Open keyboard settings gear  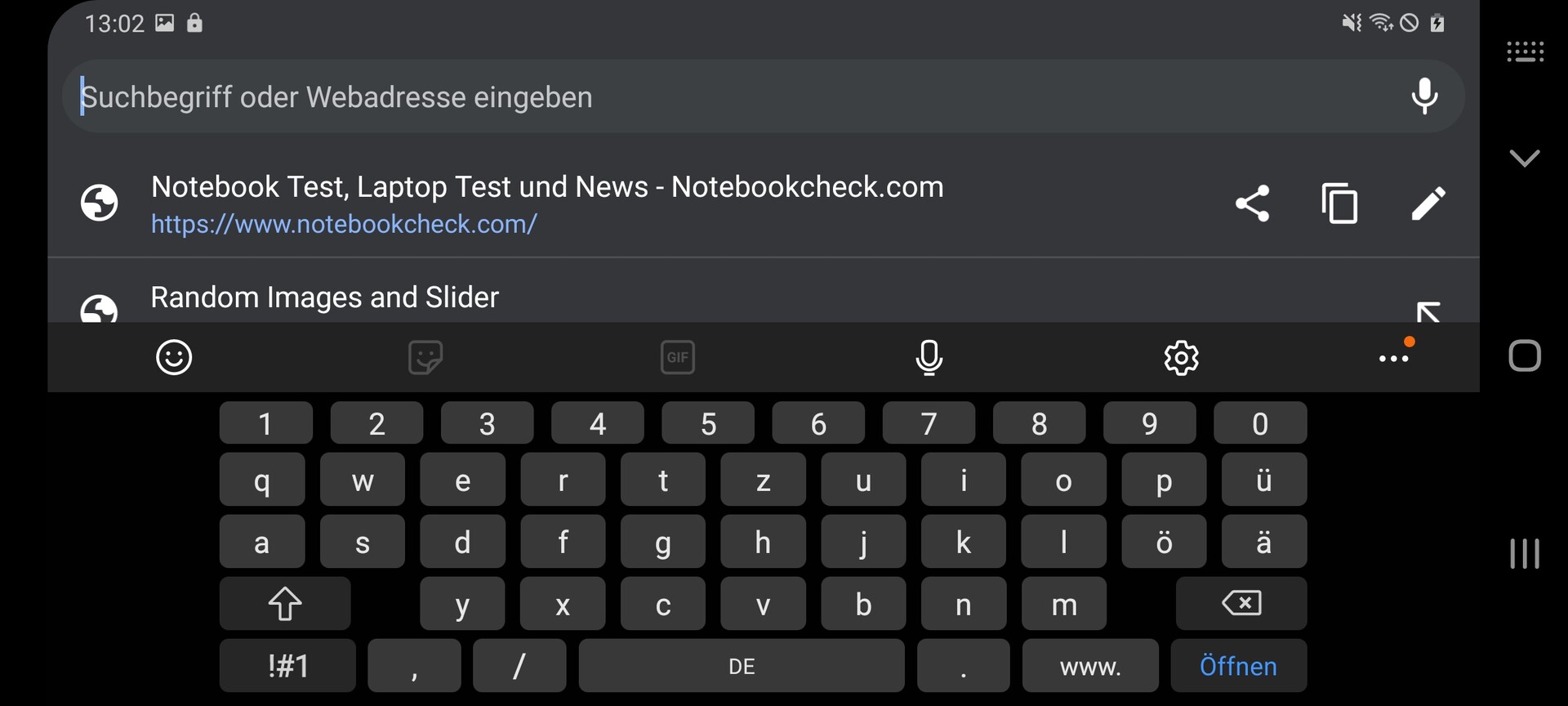pyautogui.click(x=1181, y=357)
